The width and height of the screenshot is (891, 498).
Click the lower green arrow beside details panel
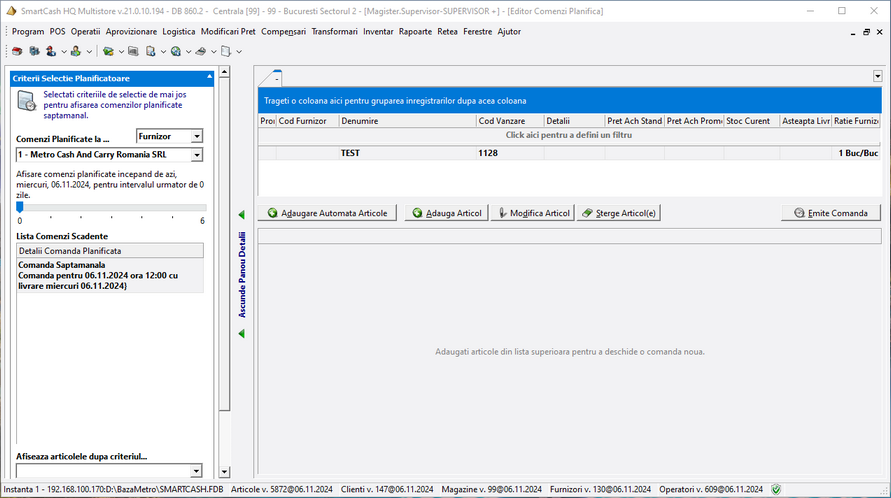tap(242, 333)
